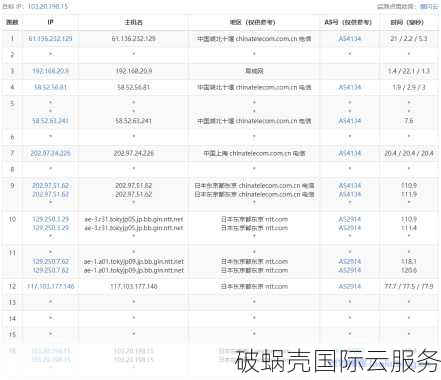Select the time value 111.4 in hop 10
441x380 pixels.
[409, 228]
